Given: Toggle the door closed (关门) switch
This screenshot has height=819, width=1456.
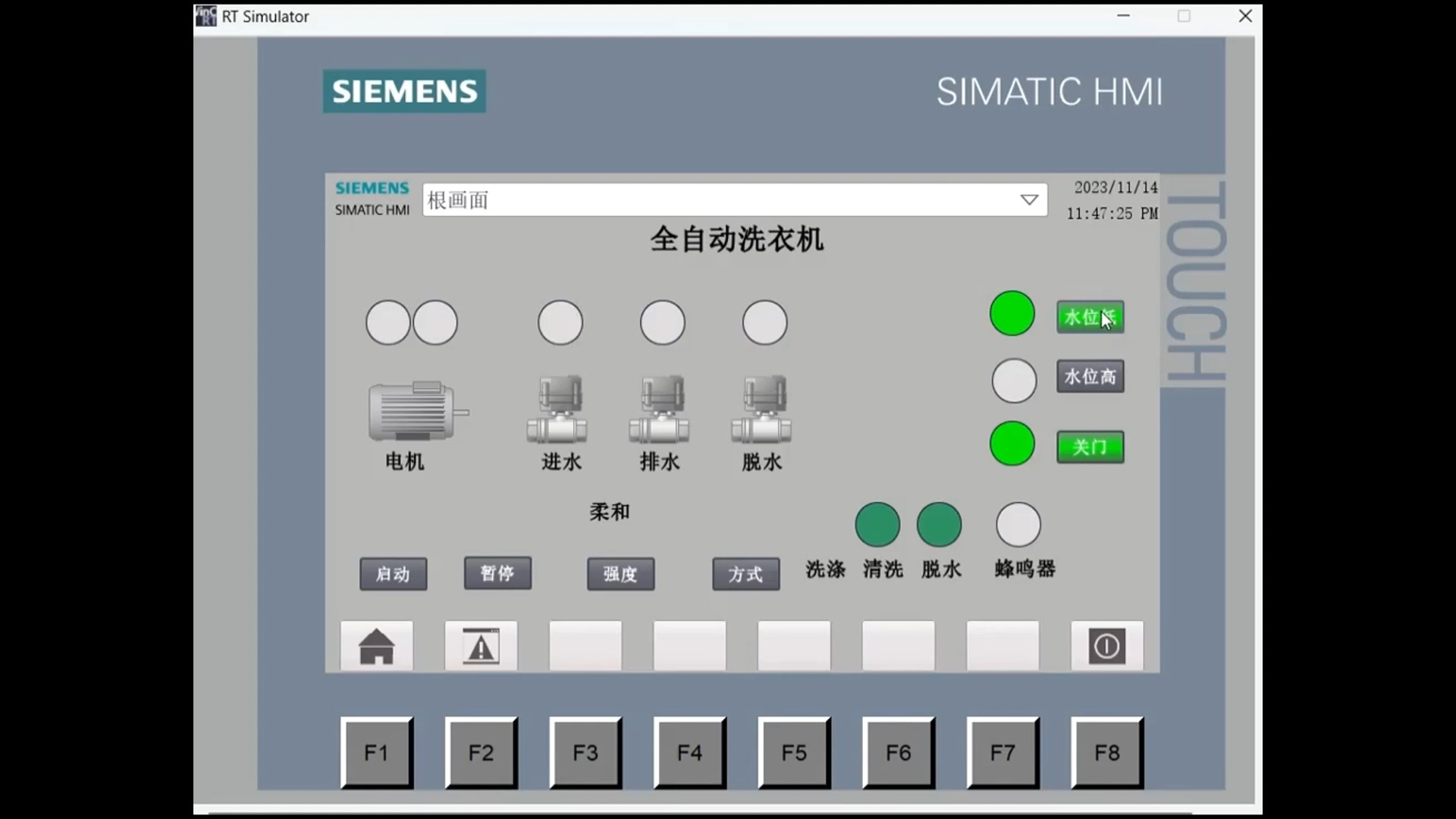Looking at the screenshot, I should tap(1090, 447).
